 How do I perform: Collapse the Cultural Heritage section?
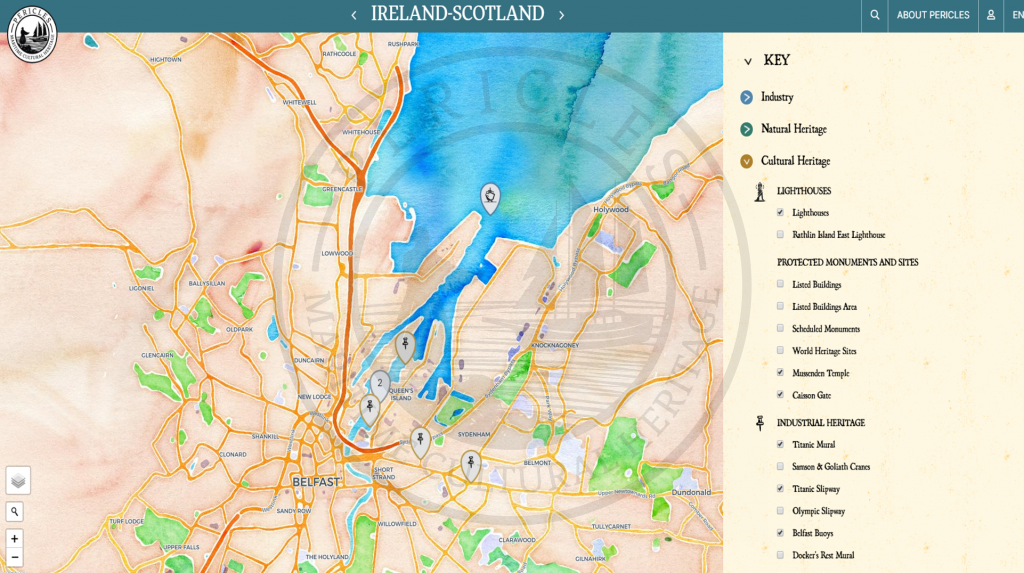pyautogui.click(x=746, y=161)
